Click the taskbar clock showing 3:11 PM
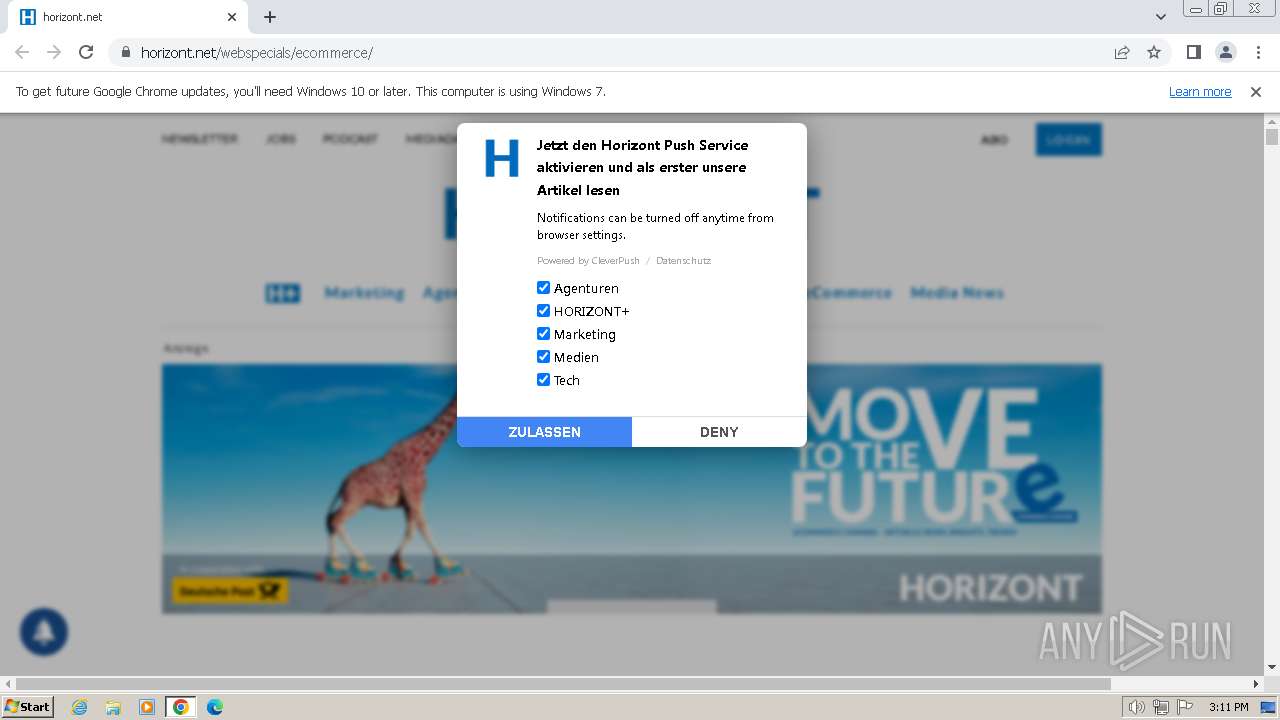The width and height of the screenshot is (1280, 720). pos(1228,707)
